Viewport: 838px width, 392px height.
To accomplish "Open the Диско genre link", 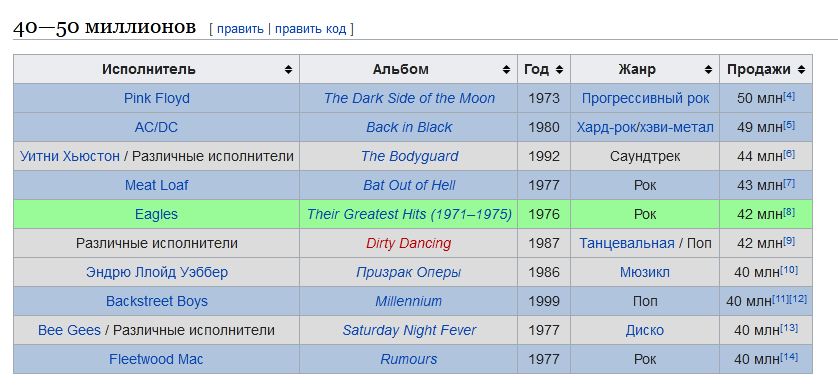I will tap(645, 330).
